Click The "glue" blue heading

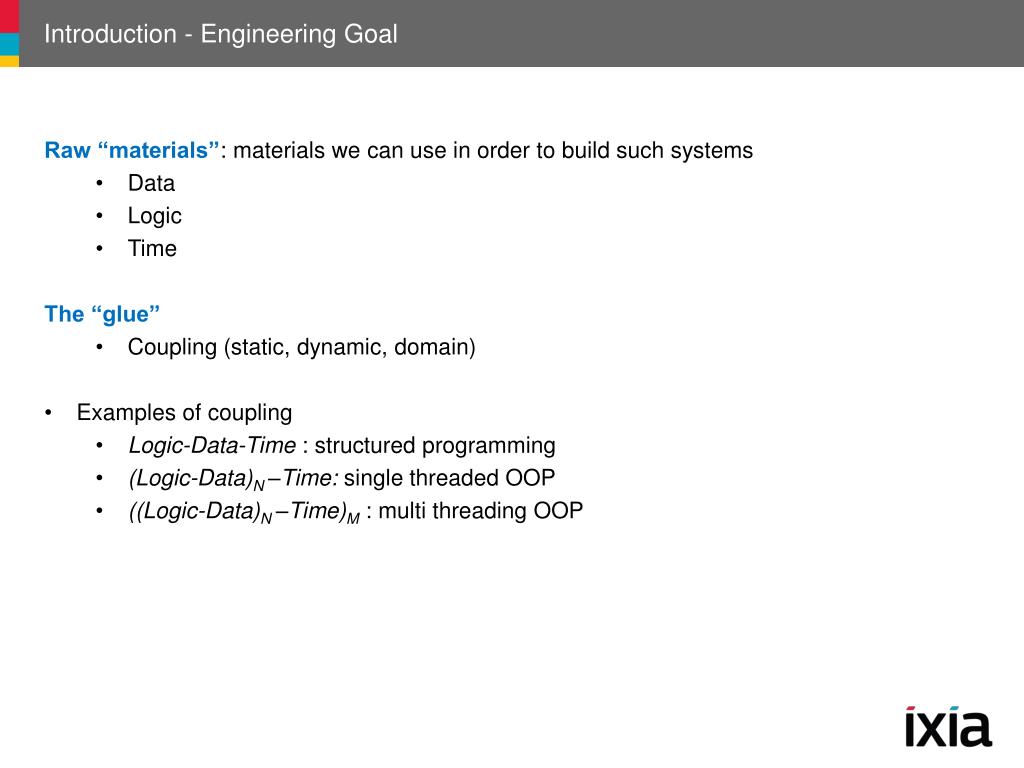tap(102, 314)
